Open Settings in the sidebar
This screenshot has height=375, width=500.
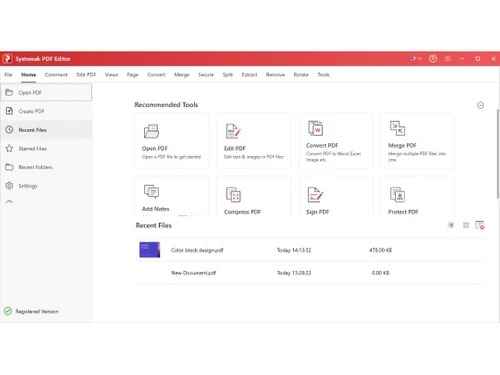pyautogui.click(x=46, y=186)
